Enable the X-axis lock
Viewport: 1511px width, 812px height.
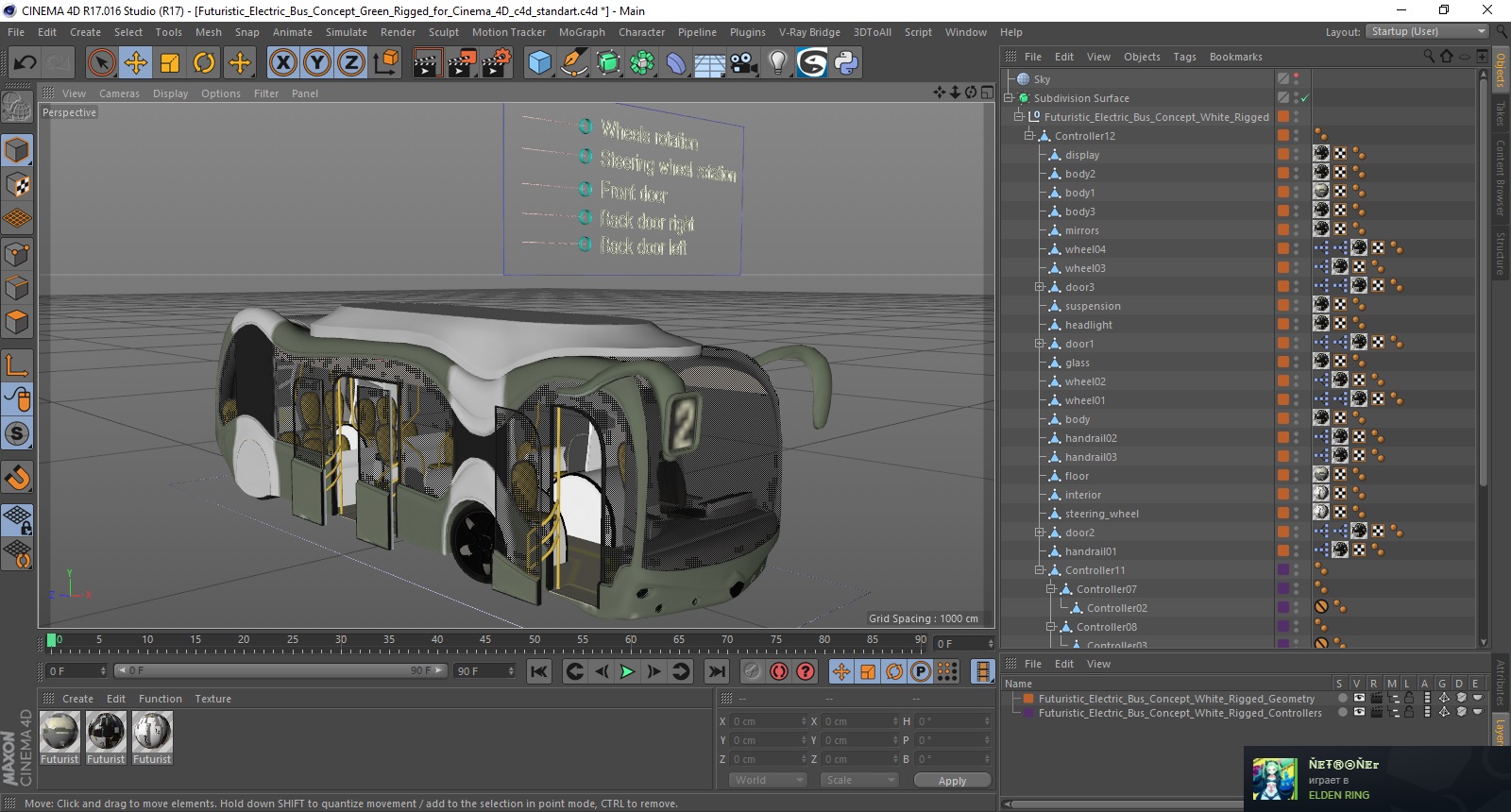pyautogui.click(x=282, y=63)
